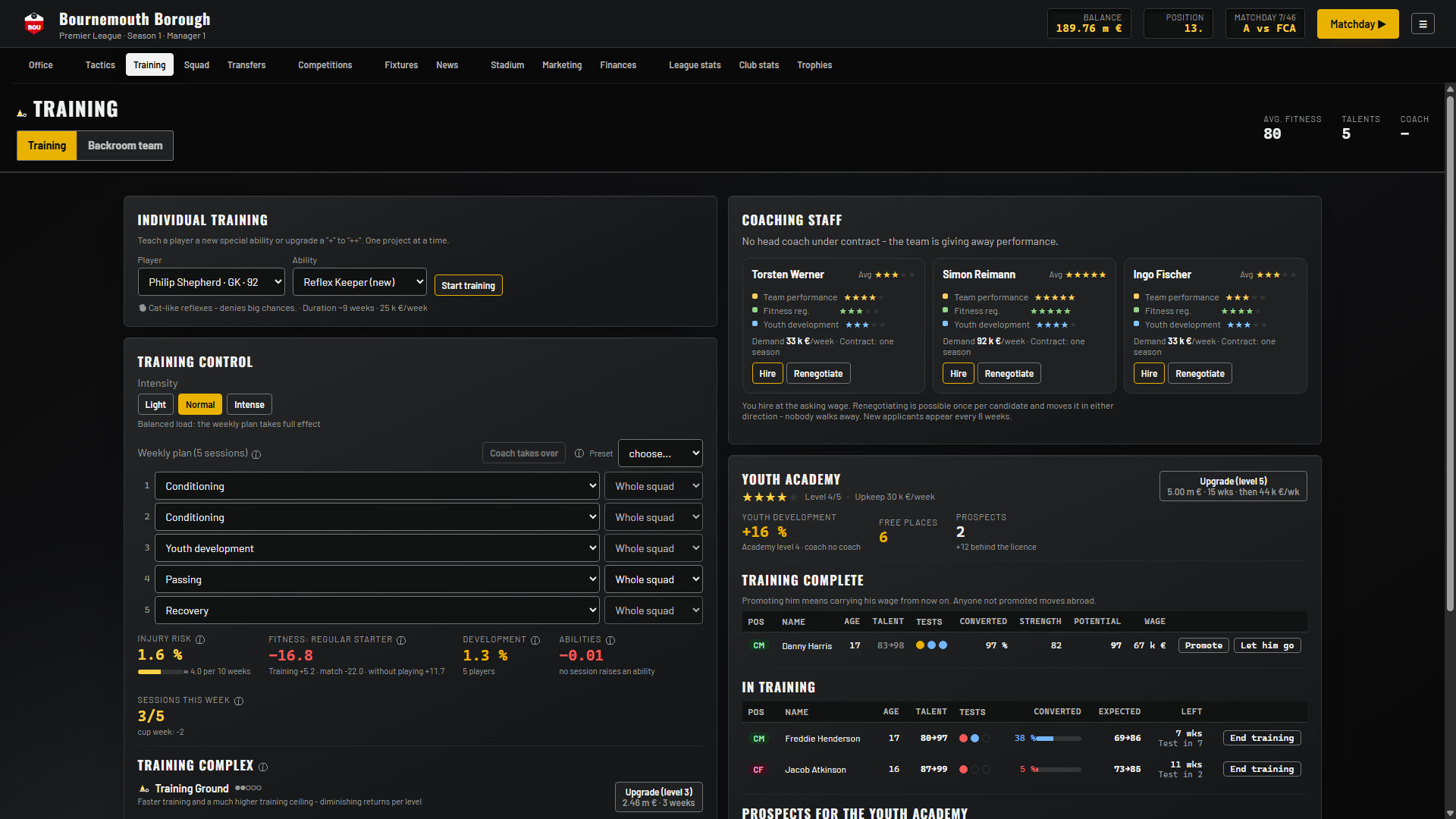The height and width of the screenshot is (819, 1456).
Task: Open the League stats menu
Action: click(x=695, y=65)
